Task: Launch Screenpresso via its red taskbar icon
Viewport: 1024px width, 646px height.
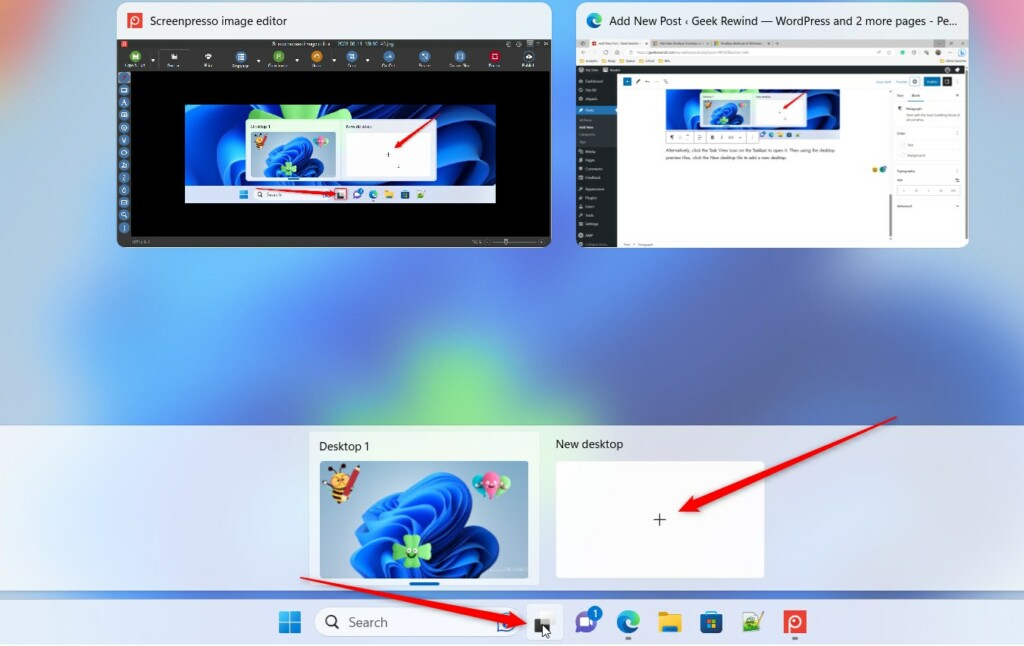Action: click(x=794, y=622)
